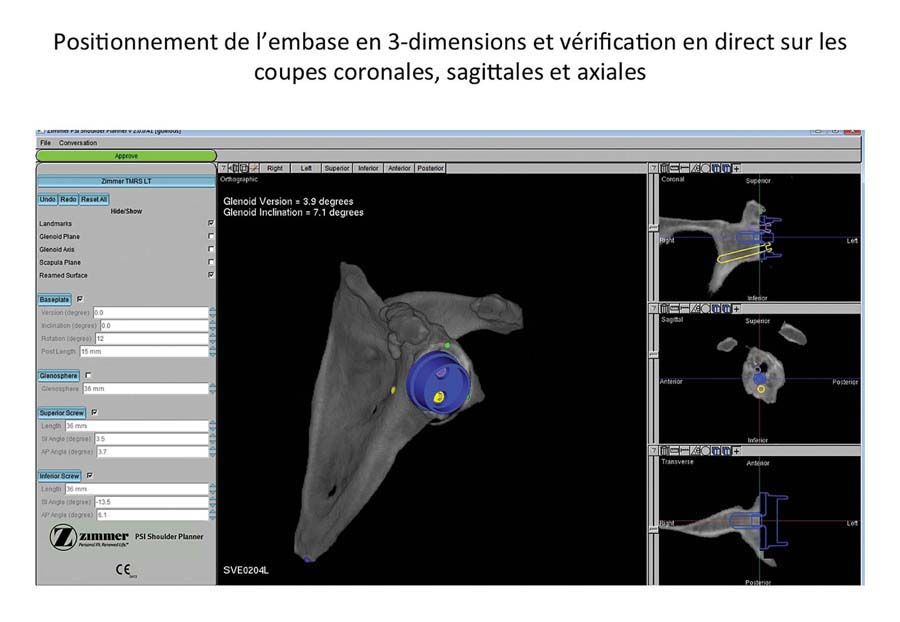Click the plus icon on the Coronal view toolbar

pos(737,168)
